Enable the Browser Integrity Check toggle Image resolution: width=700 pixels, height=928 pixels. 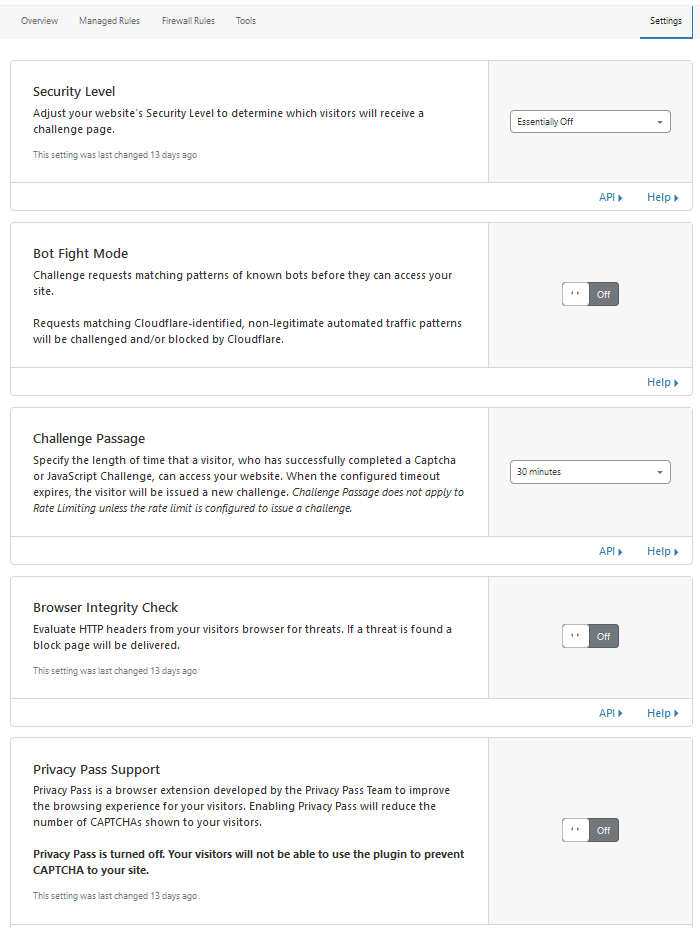pos(590,636)
